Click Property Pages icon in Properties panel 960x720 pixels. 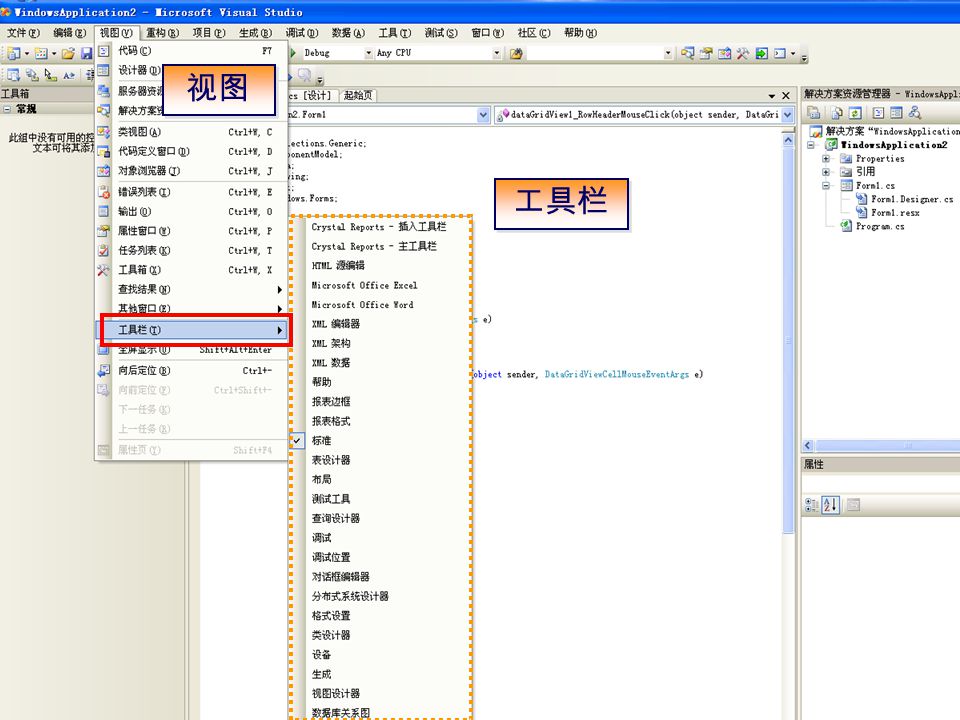point(853,505)
